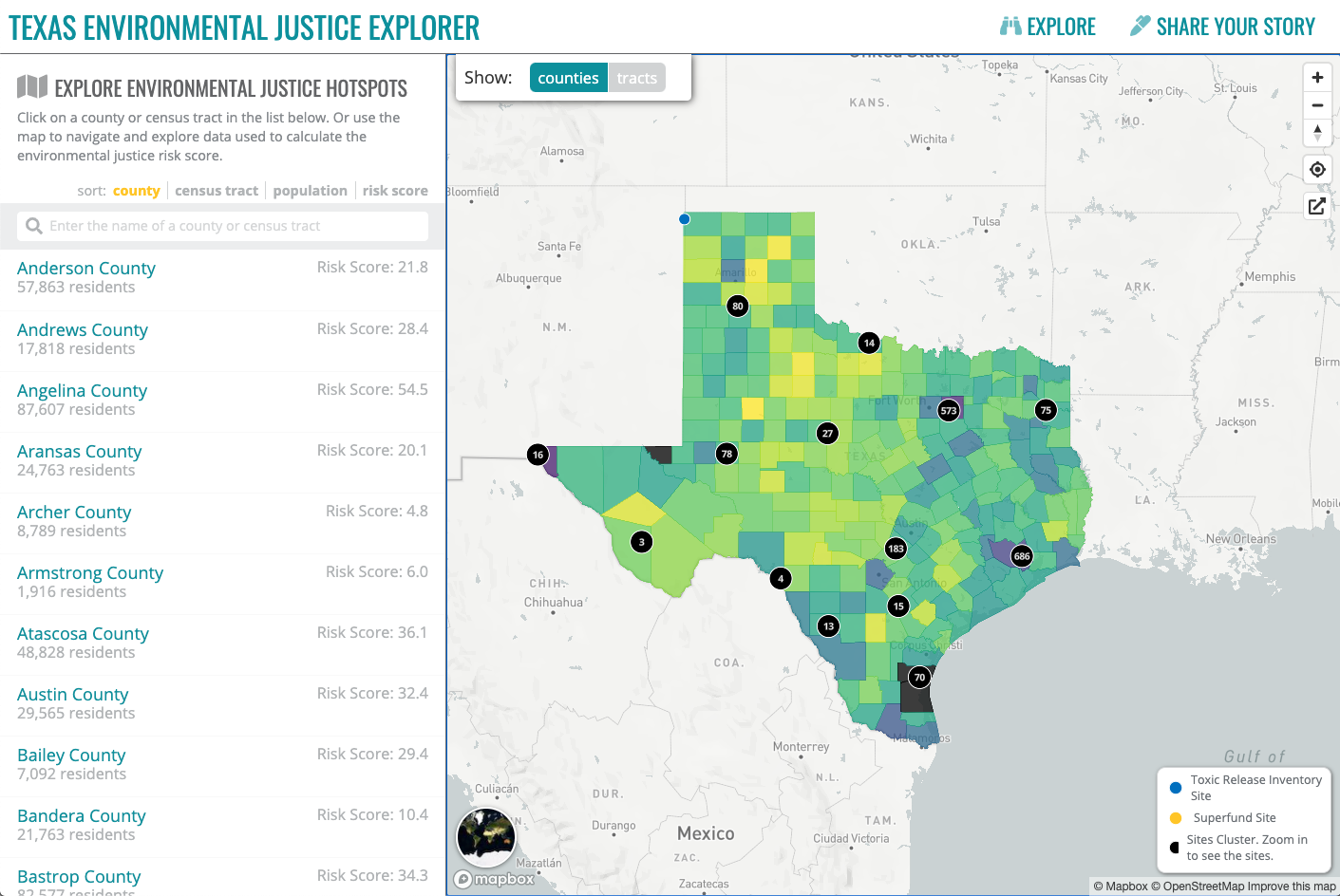Image resolution: width=1340 pixels, height=896 pixels.
Task: Click the map book icon in heading
Action: click(x=32, y=87)
